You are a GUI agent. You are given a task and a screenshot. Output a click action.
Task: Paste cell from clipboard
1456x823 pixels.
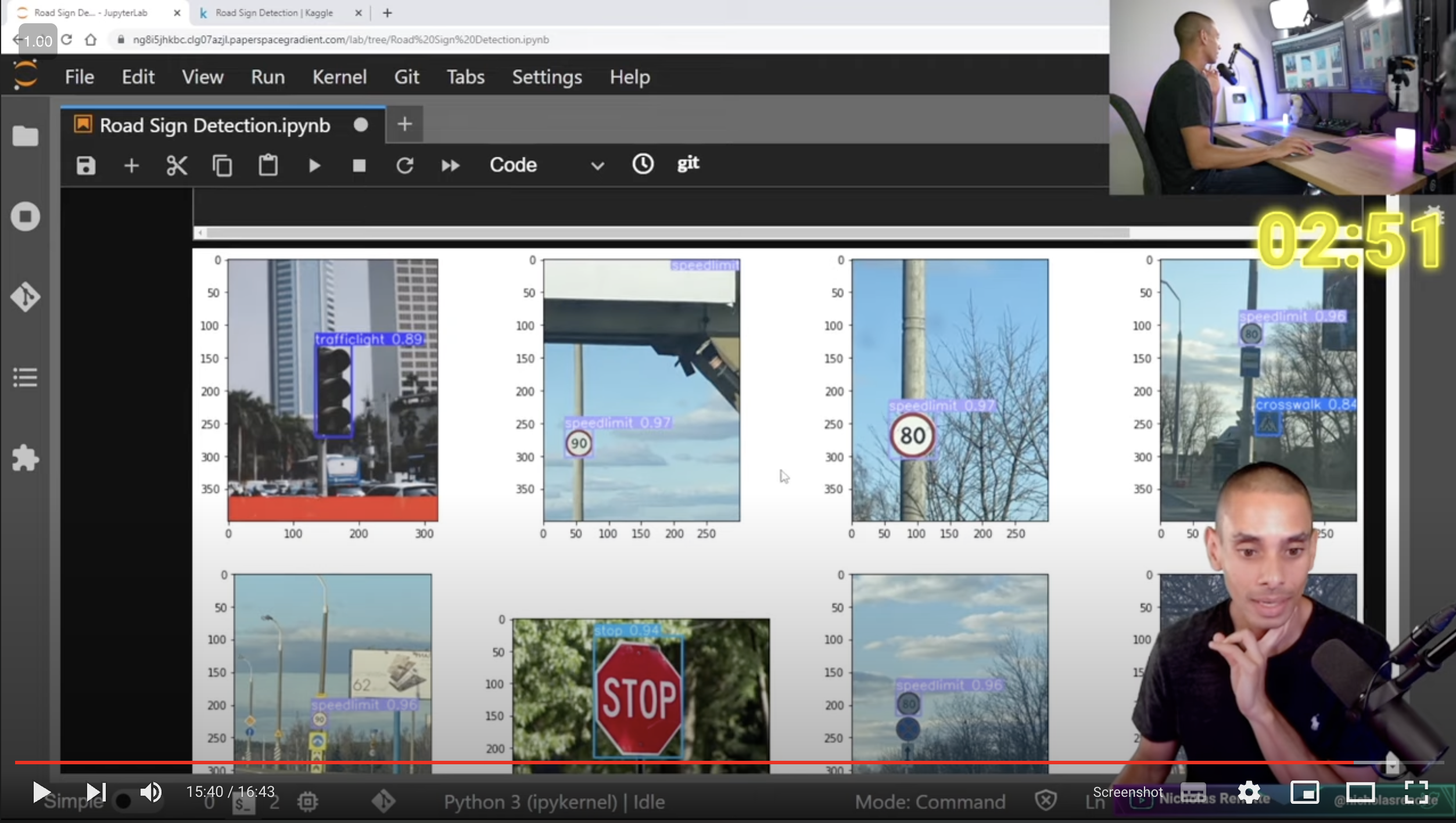[268, 166]
